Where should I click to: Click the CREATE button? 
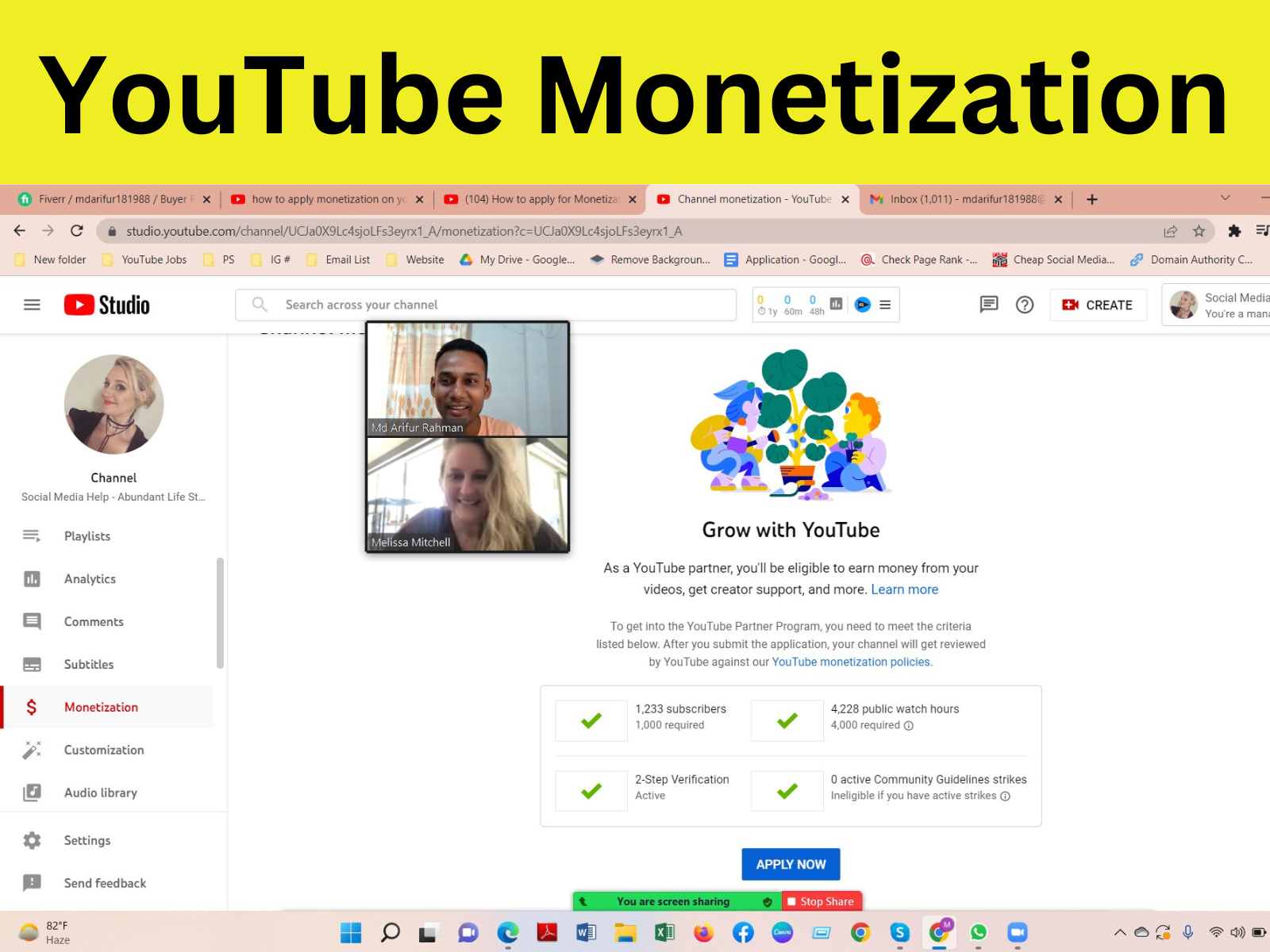pos(1099,305)
